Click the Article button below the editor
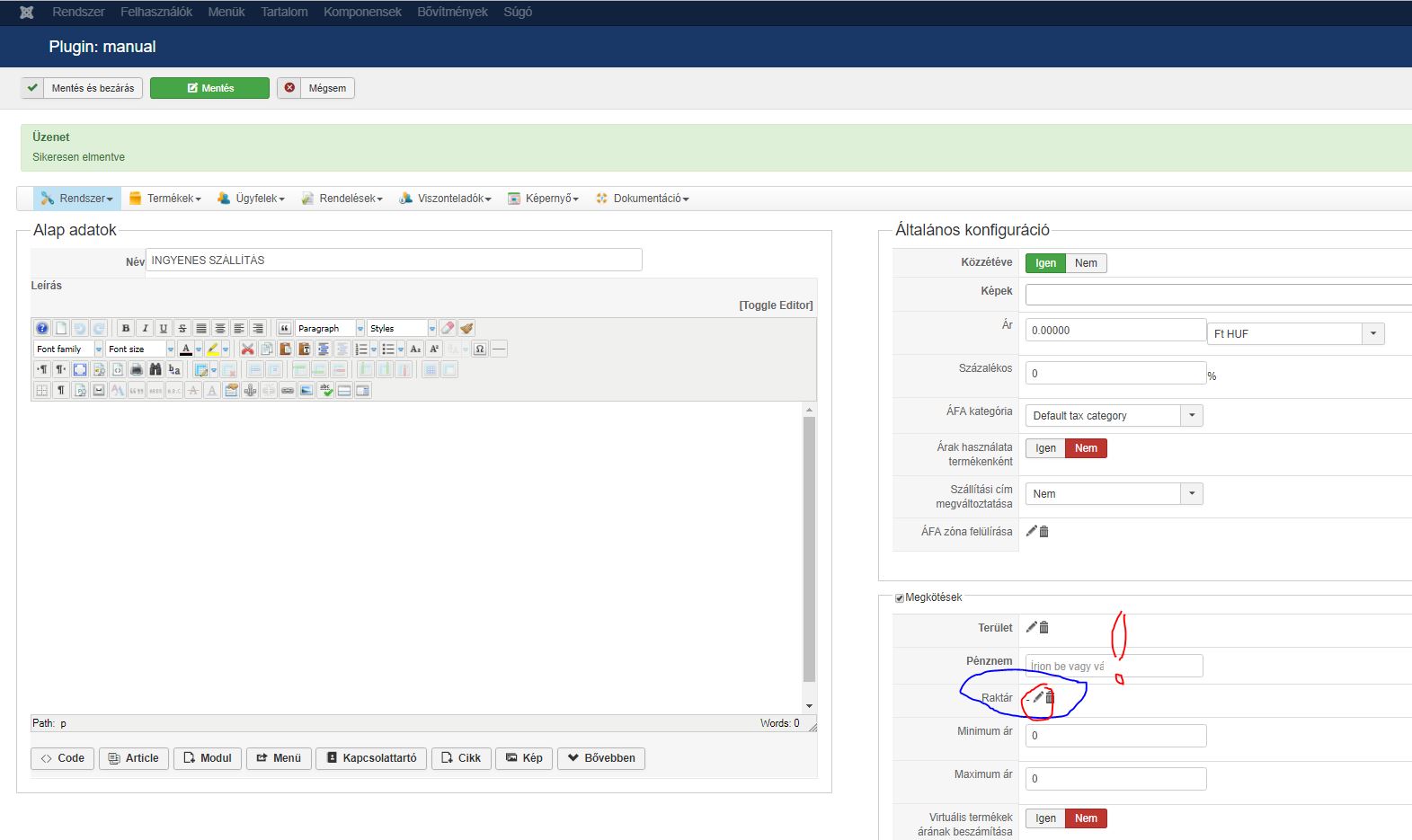 (x=133, y=758)
